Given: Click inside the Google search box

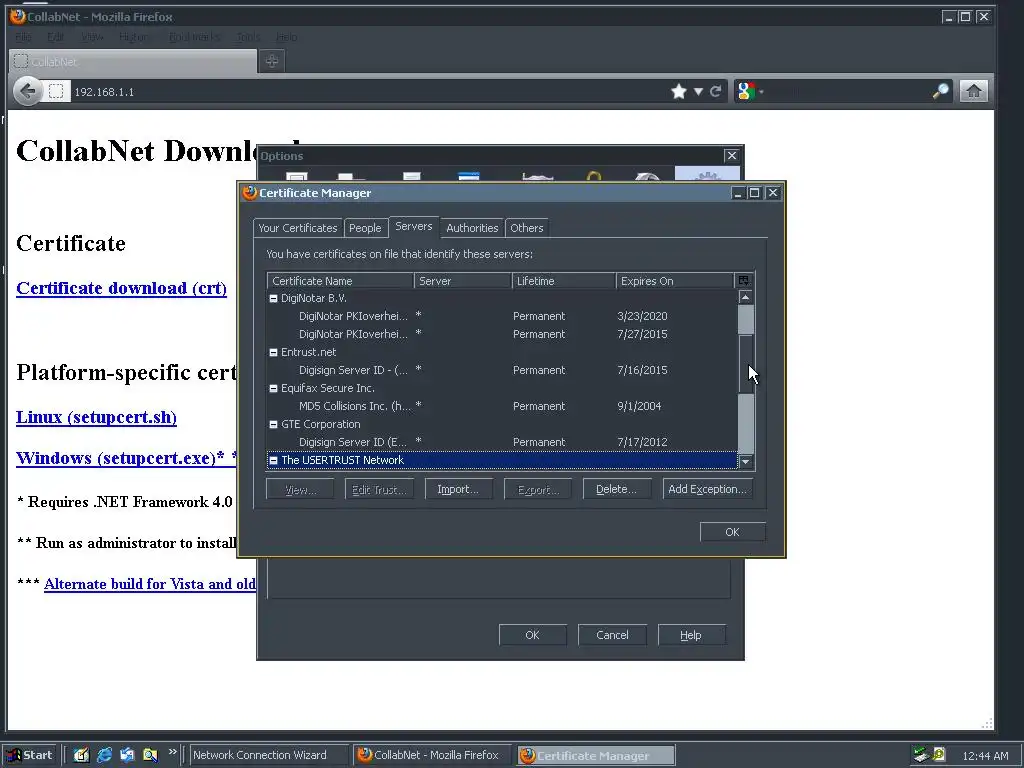Looking at the screenshot, I should pos(846,91).
